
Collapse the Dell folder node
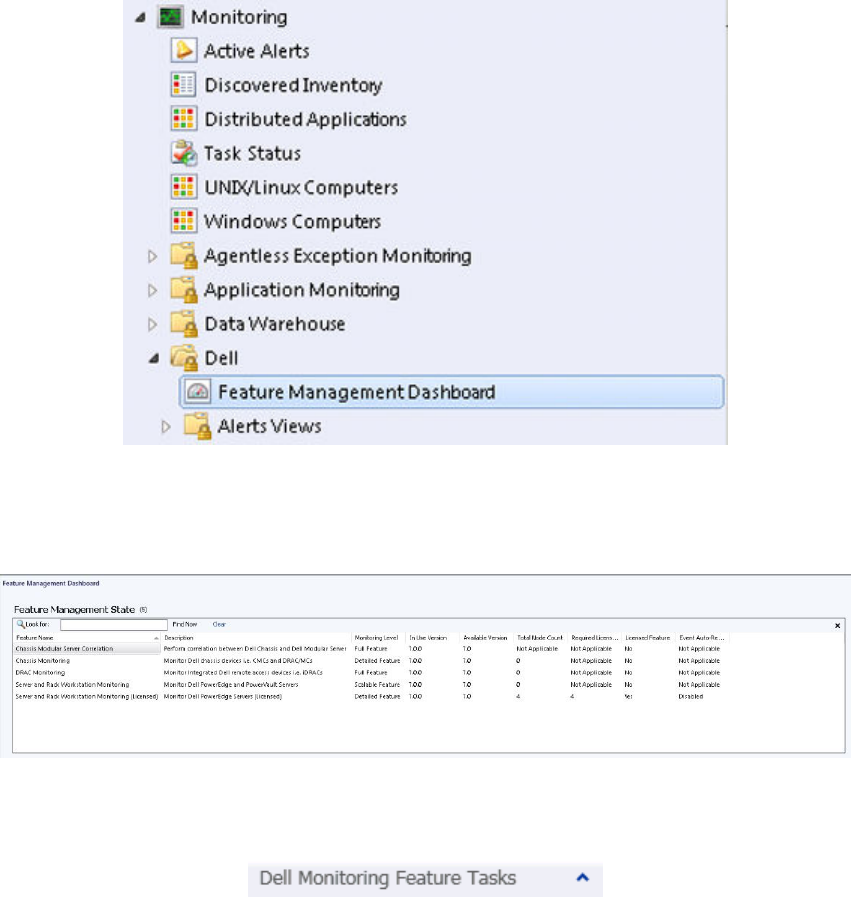153,359
